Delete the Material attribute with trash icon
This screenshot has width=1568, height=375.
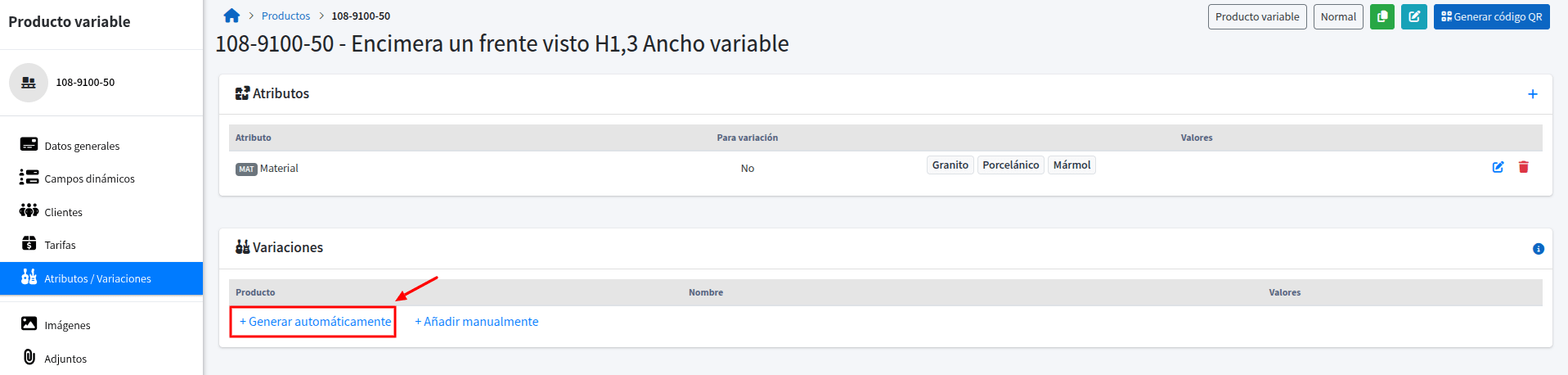1524,167
